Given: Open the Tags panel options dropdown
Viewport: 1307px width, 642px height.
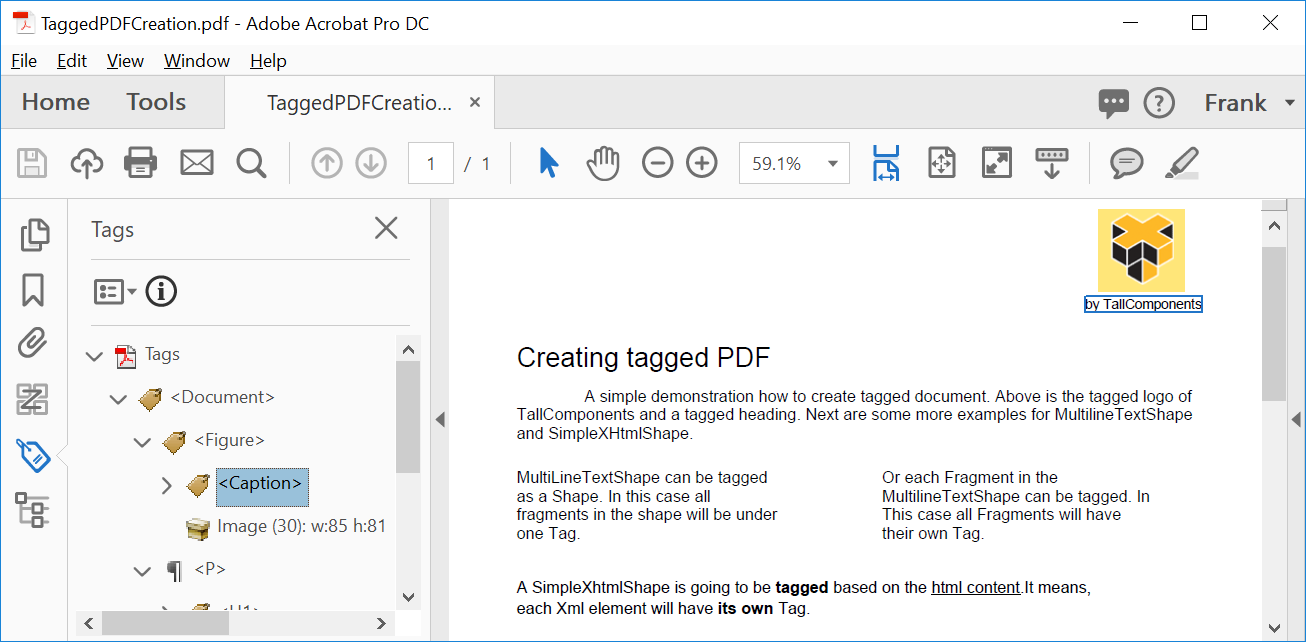Looking at the screenshot, I should click(115, 291).
